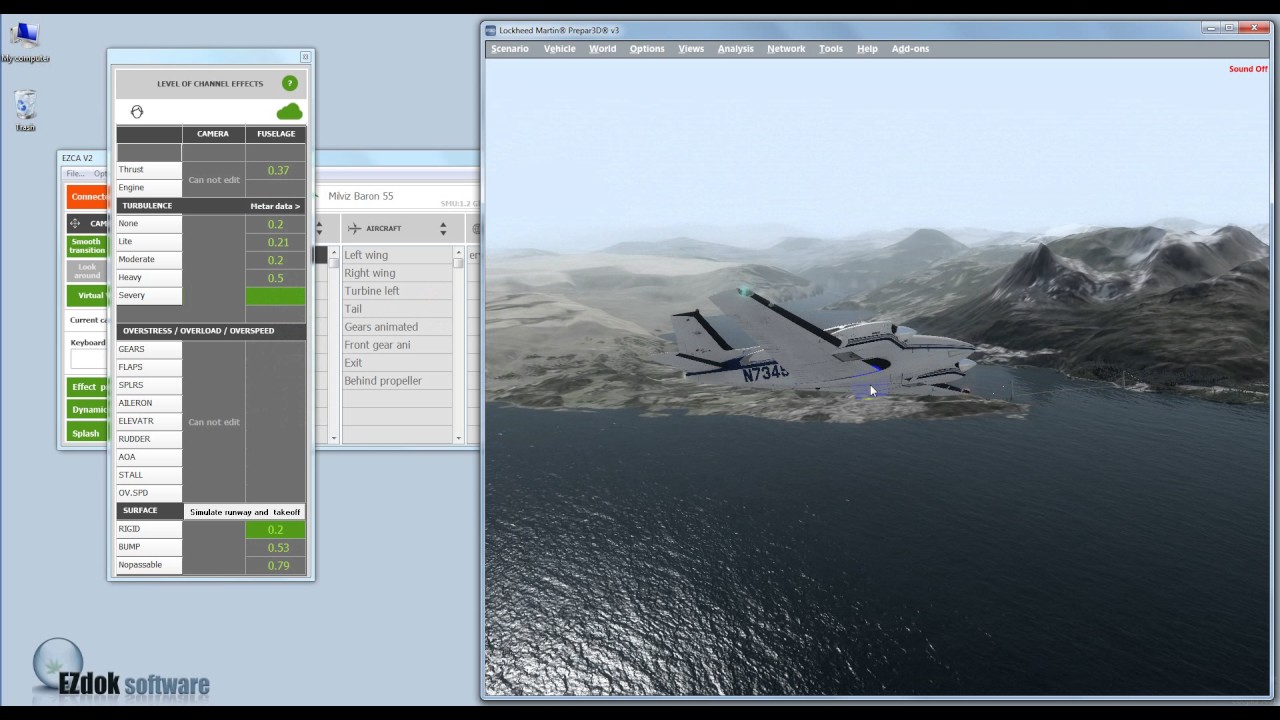Select the Severy turbulence level
This screenshot has height=720, width=1280.
149,296
